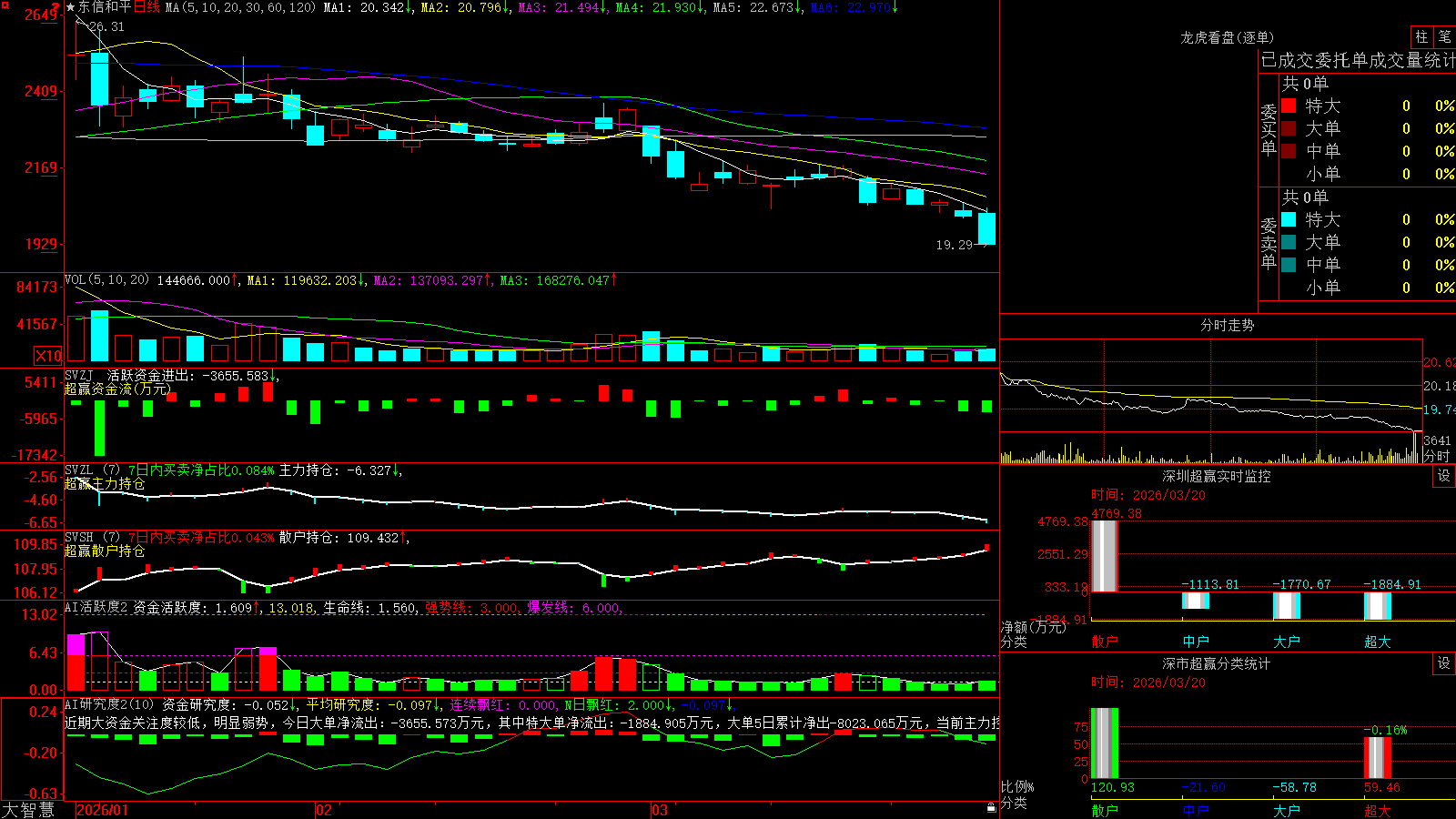Click the -1113.81 中户 value
This screenshot has height=819, width=1456.
pyautogui.click(x=1209, y=584)
